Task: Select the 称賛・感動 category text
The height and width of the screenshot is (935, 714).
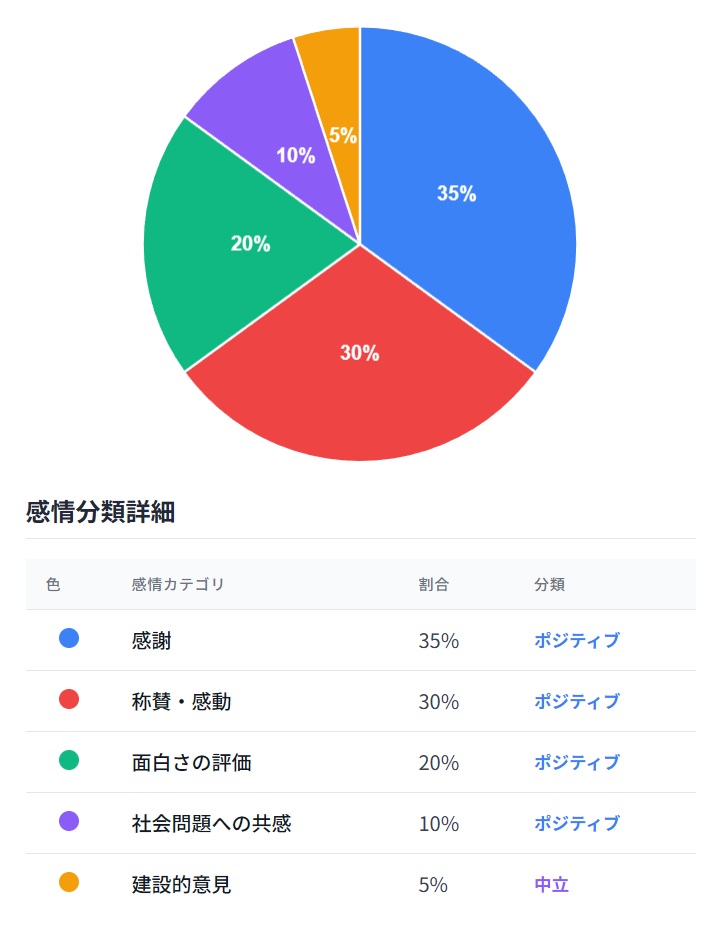Action: (181, 701)
